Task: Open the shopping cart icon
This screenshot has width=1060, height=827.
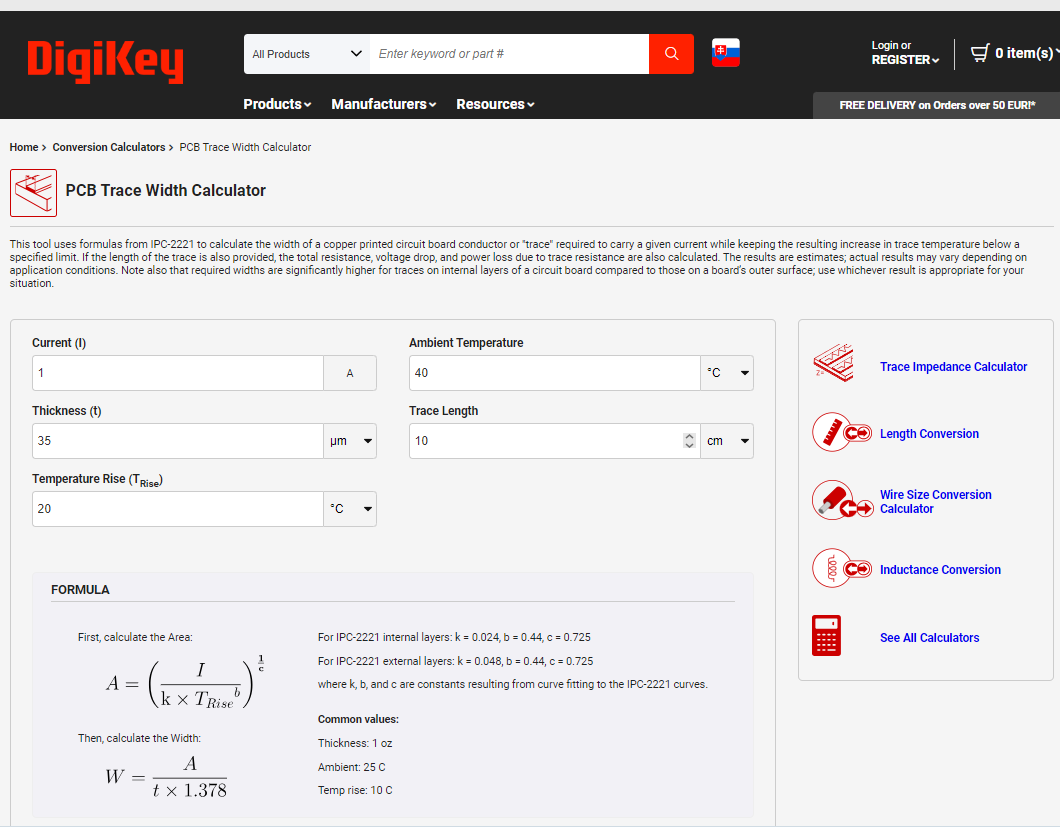Action: [x=980, y=53]
